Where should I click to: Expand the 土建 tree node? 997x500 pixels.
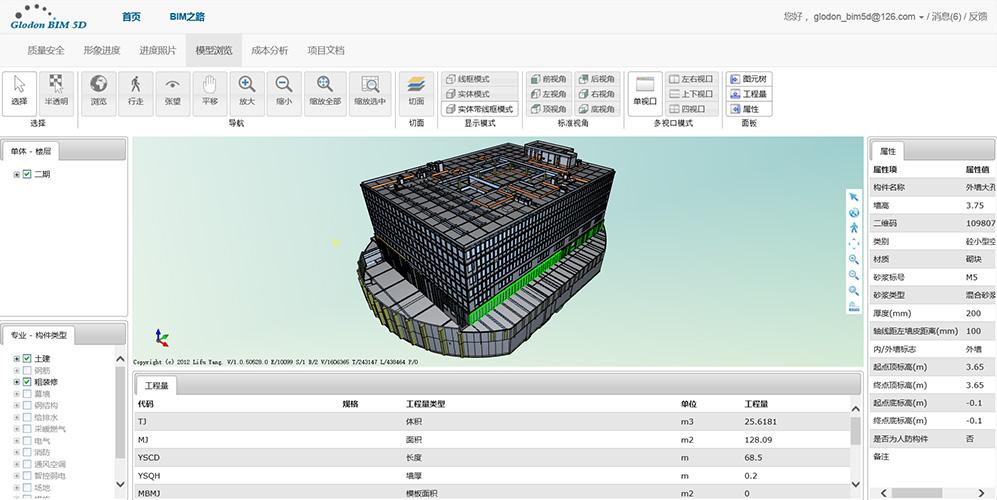click(x=16, y=359)
